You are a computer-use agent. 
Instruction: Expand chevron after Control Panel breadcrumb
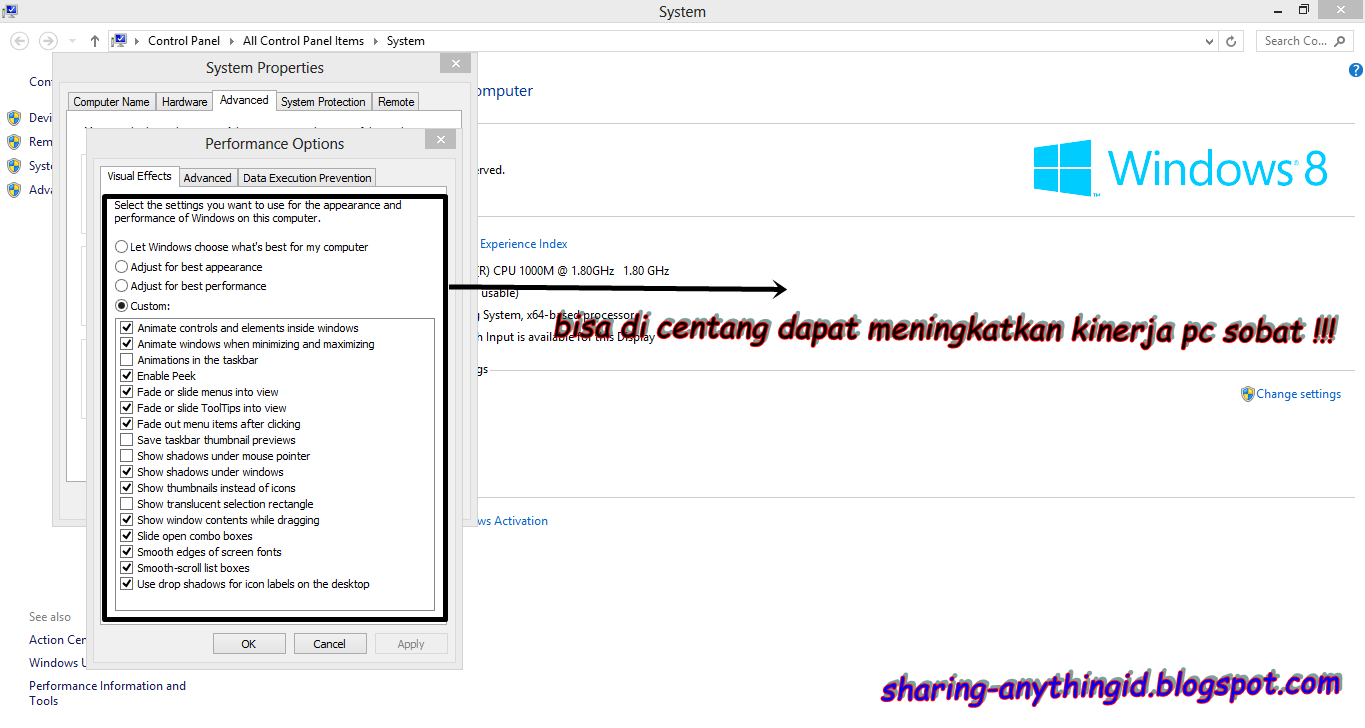coord(234,41)
